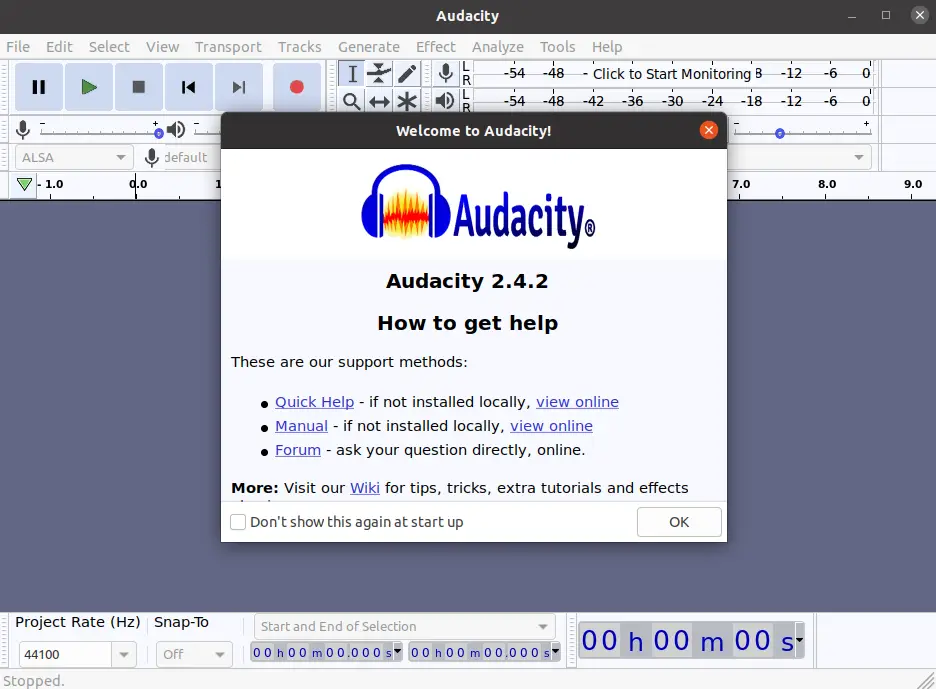Select the Multi-Tool asterisk icon
Screen dimensions: 936x689
tap(407, 101)
